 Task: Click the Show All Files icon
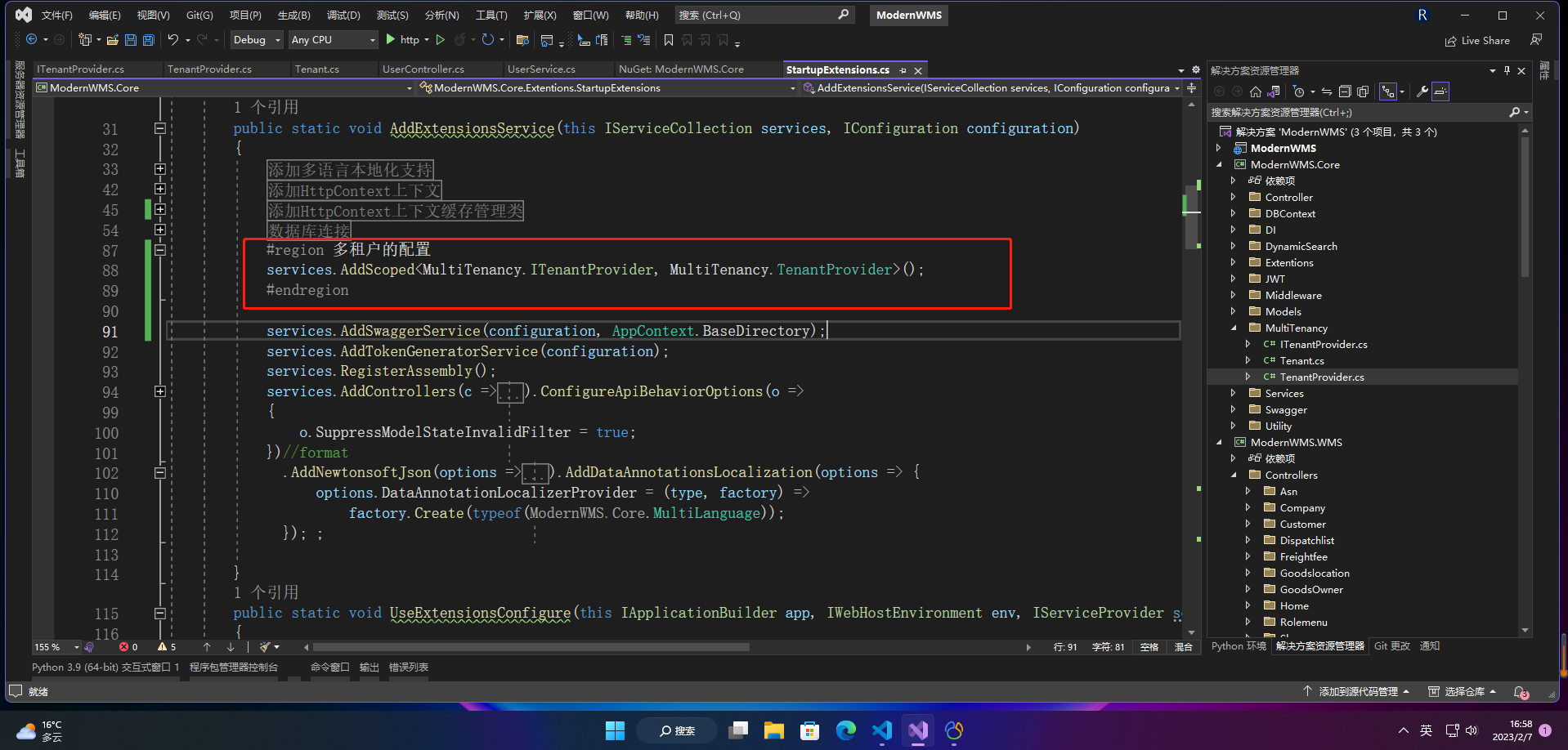1363,92
